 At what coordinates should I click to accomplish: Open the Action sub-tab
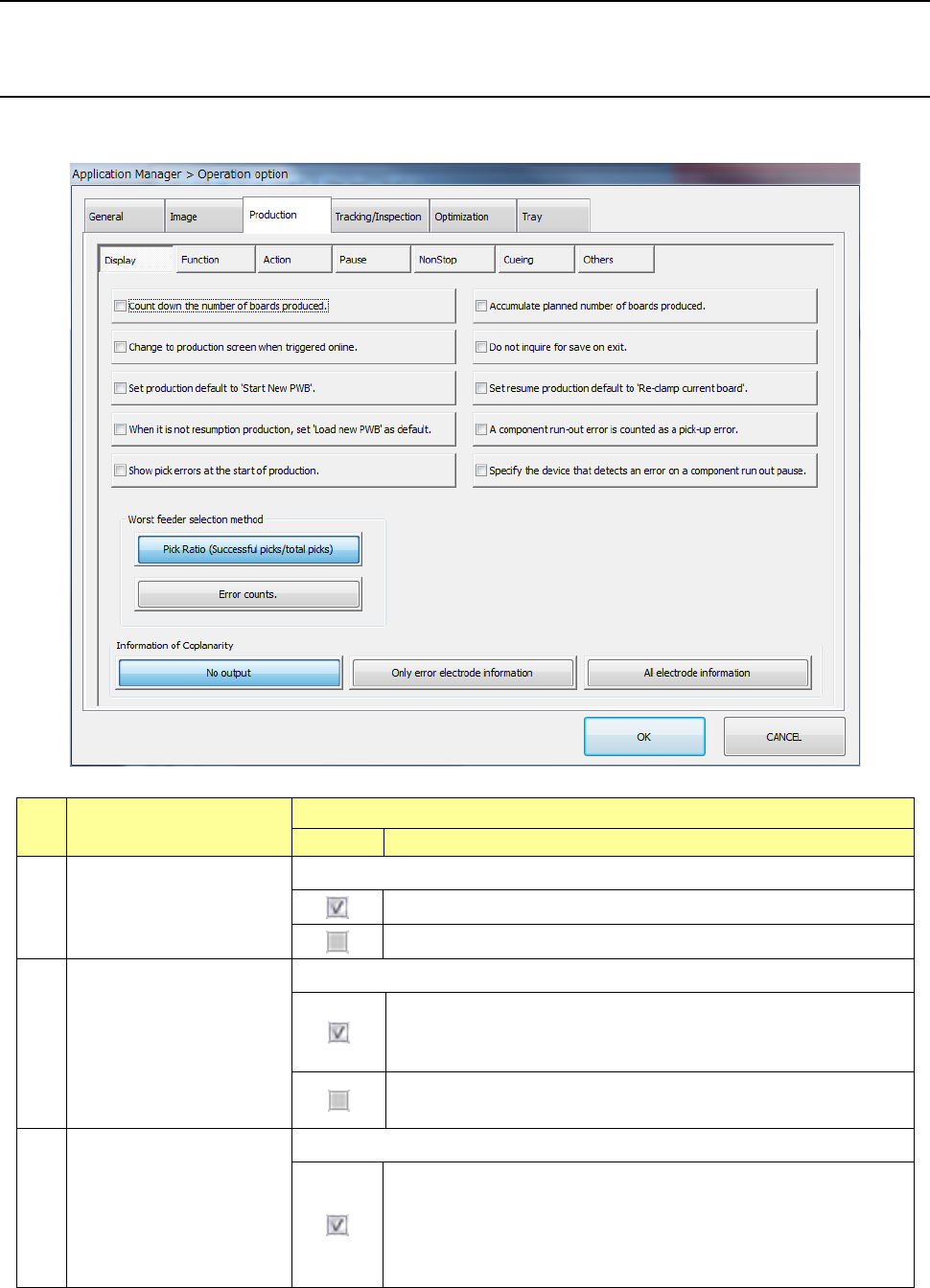(x=295, y=260)
